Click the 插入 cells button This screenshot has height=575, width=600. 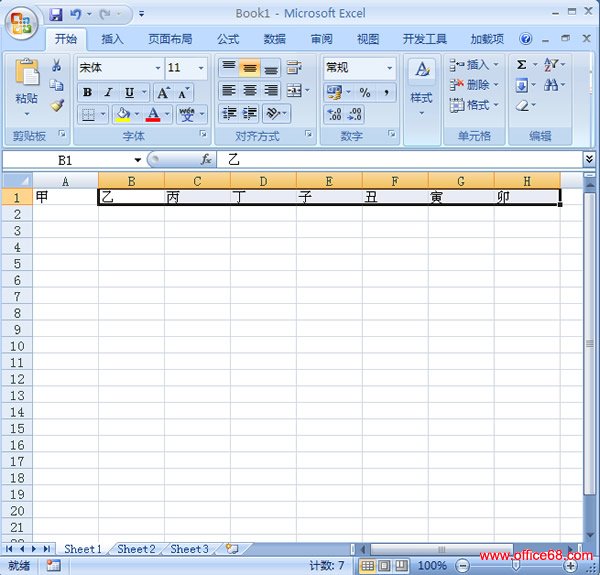(x=474, y=65)
